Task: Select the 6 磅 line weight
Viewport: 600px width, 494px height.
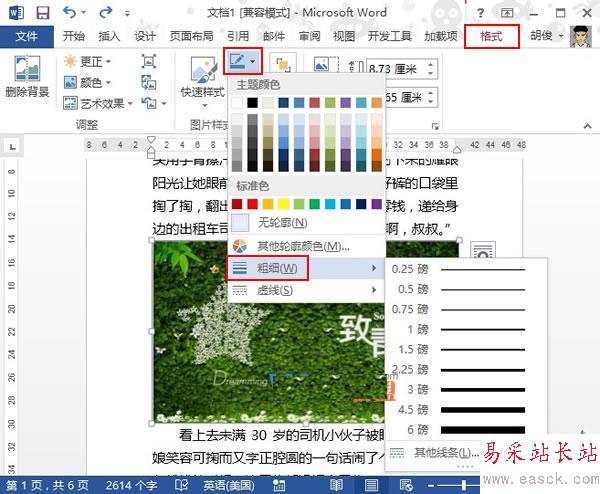Action: click(466, 430)
